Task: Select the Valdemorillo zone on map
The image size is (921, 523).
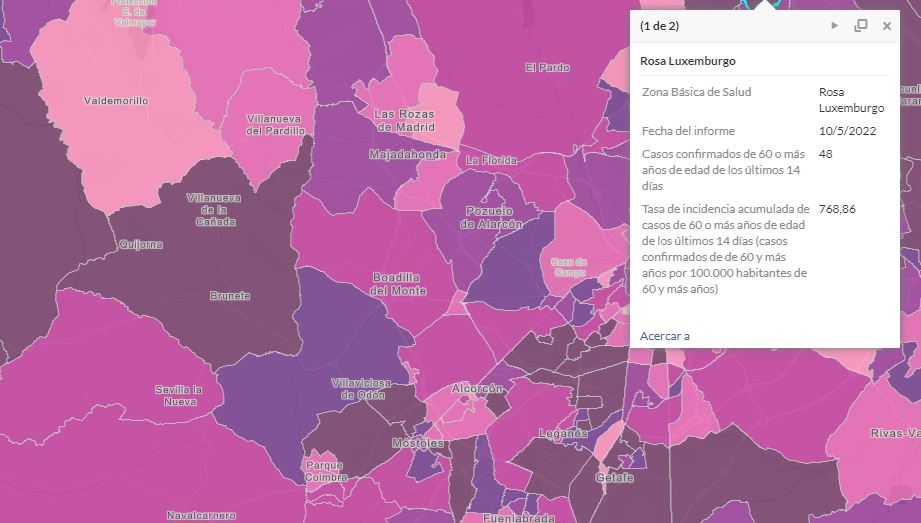Action: click(x=116, y=101)
